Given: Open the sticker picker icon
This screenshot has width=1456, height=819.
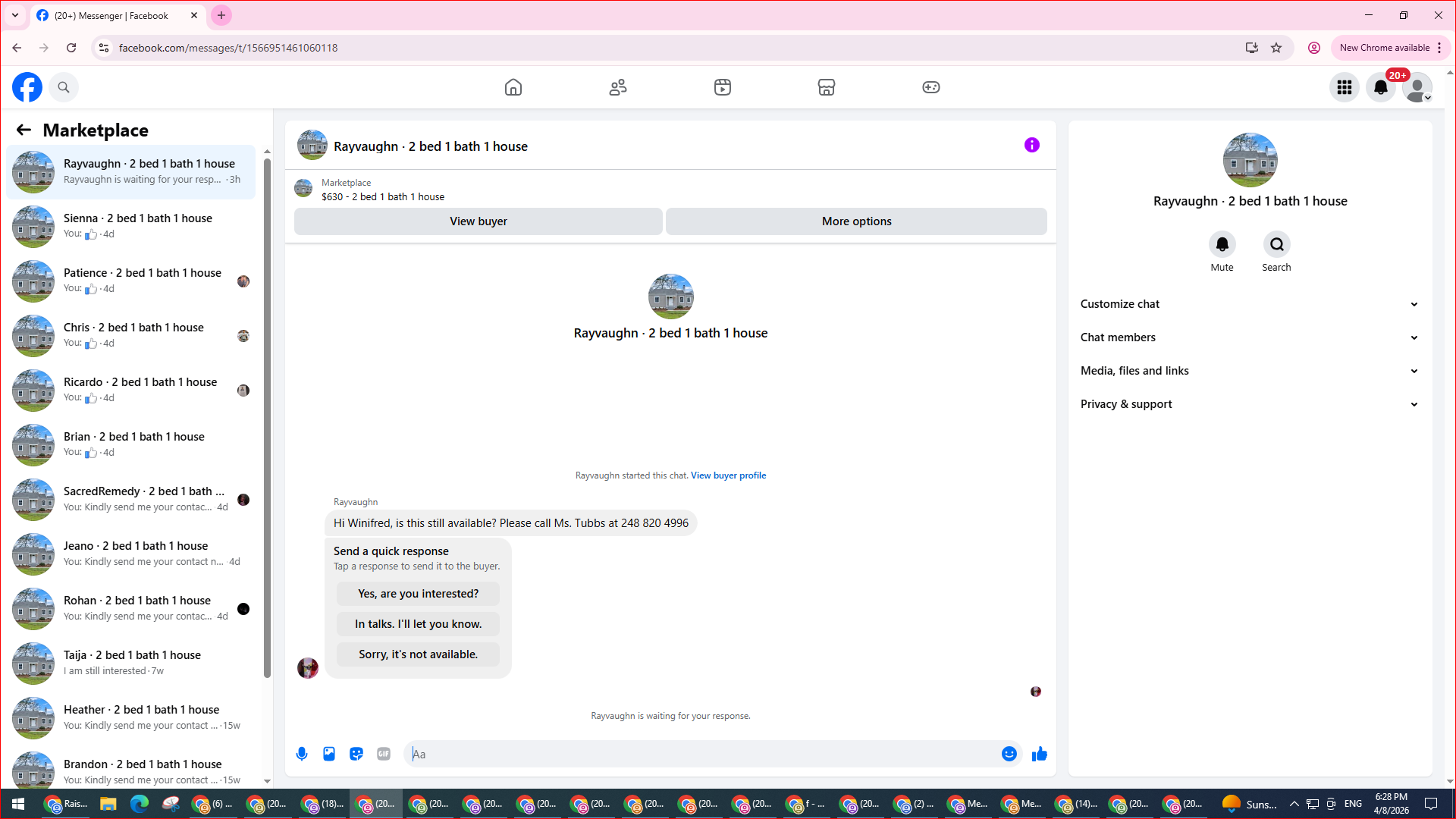Looking at the screenshot, I should click(356, 754).
